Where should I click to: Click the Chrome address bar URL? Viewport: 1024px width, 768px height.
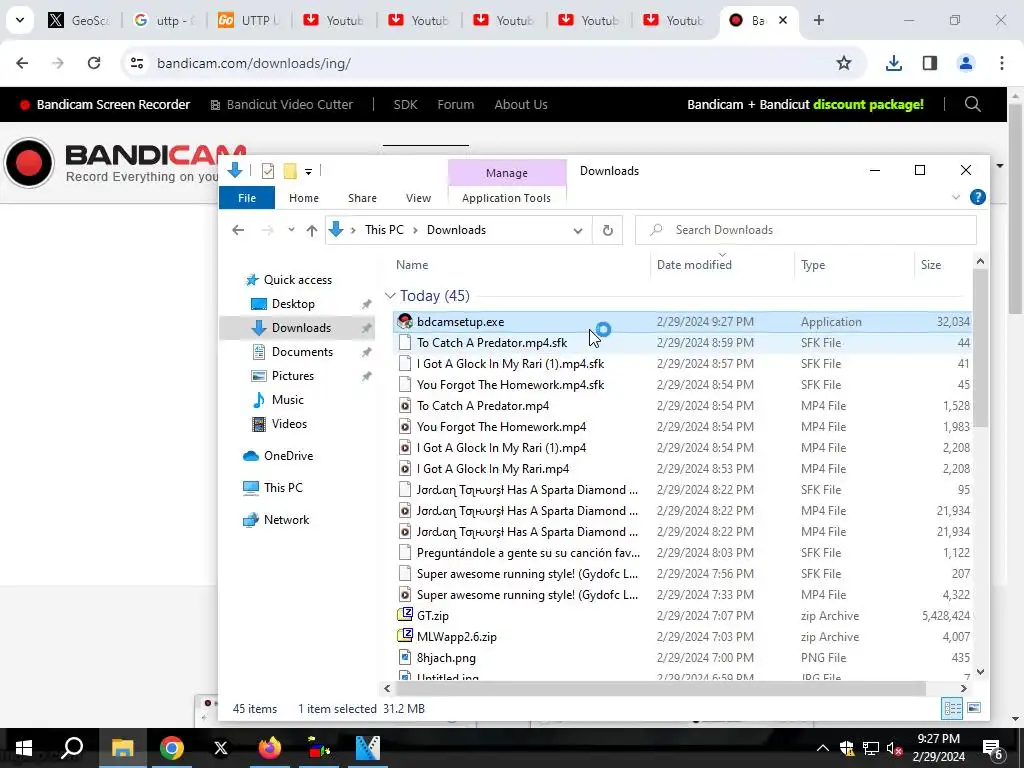pyautogui.click(x=254, y=63)
